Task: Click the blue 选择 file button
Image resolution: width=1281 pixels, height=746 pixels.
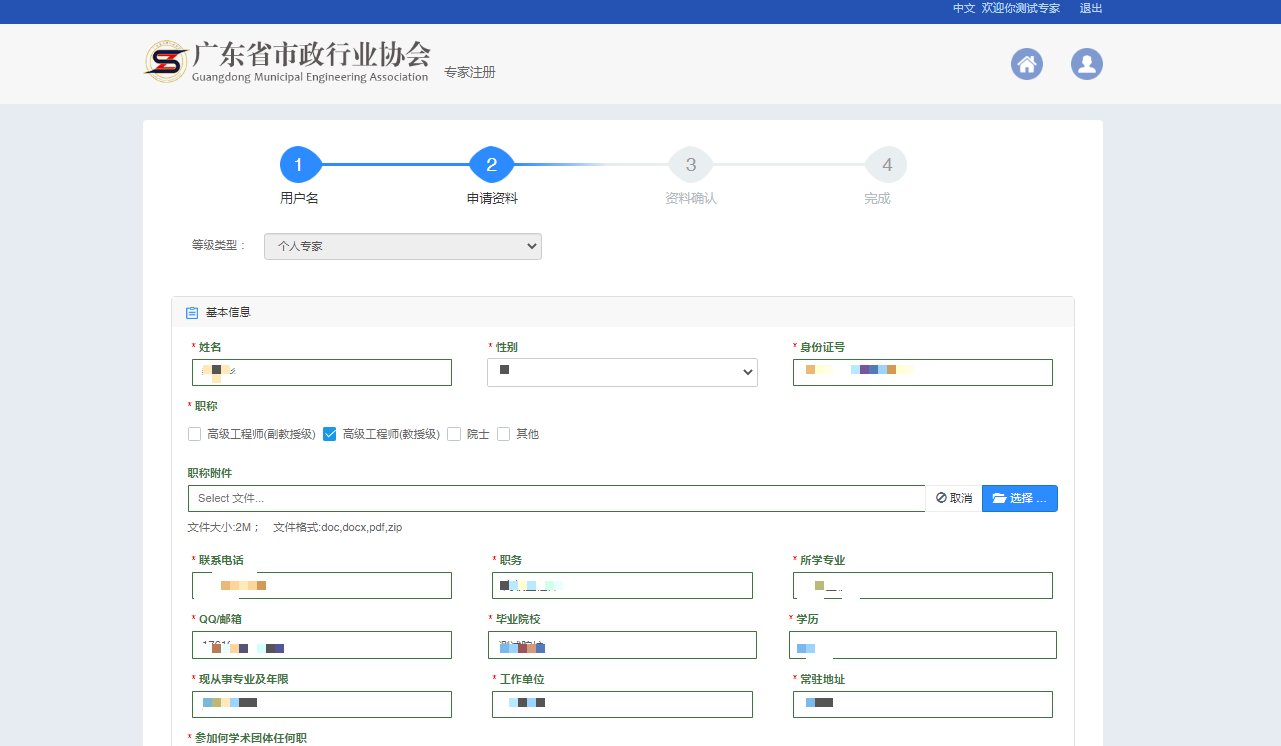Action: click(x=1020, y=498)
